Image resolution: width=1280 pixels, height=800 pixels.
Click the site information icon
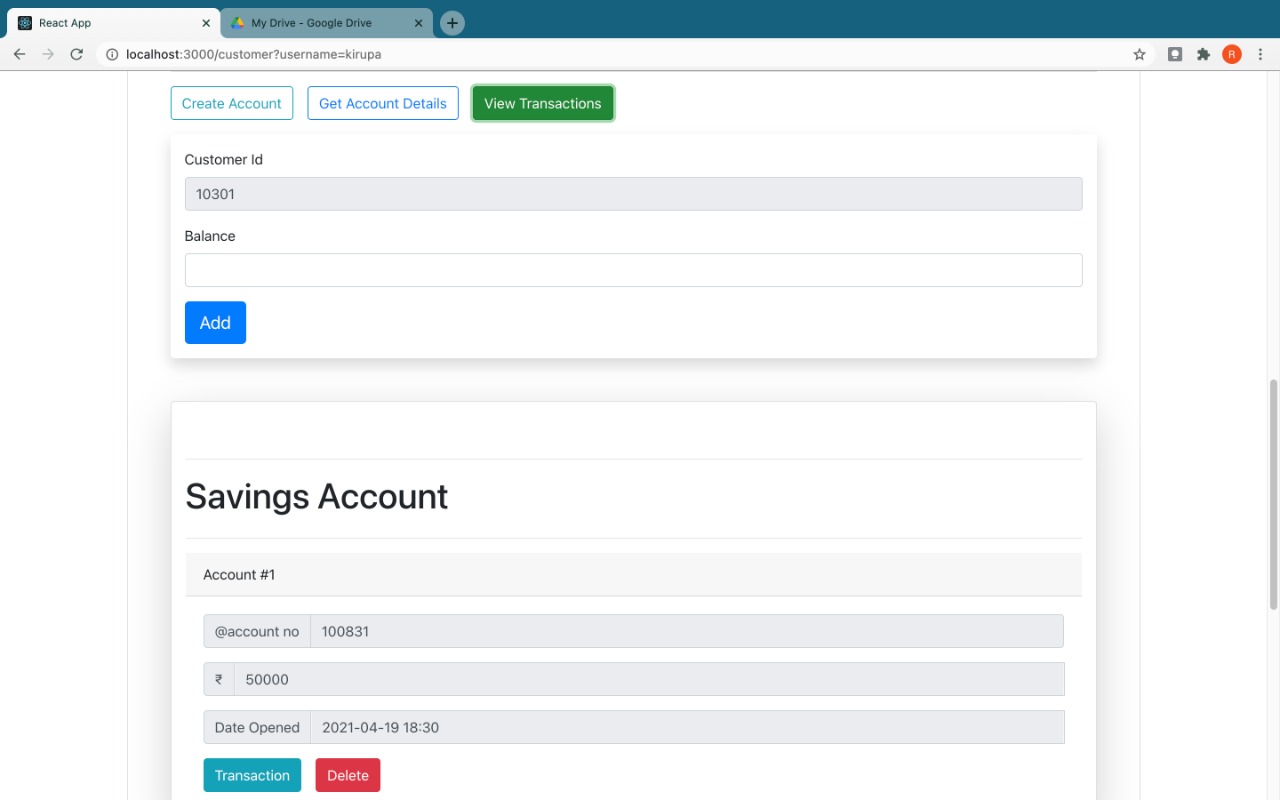tap(112, 54)
